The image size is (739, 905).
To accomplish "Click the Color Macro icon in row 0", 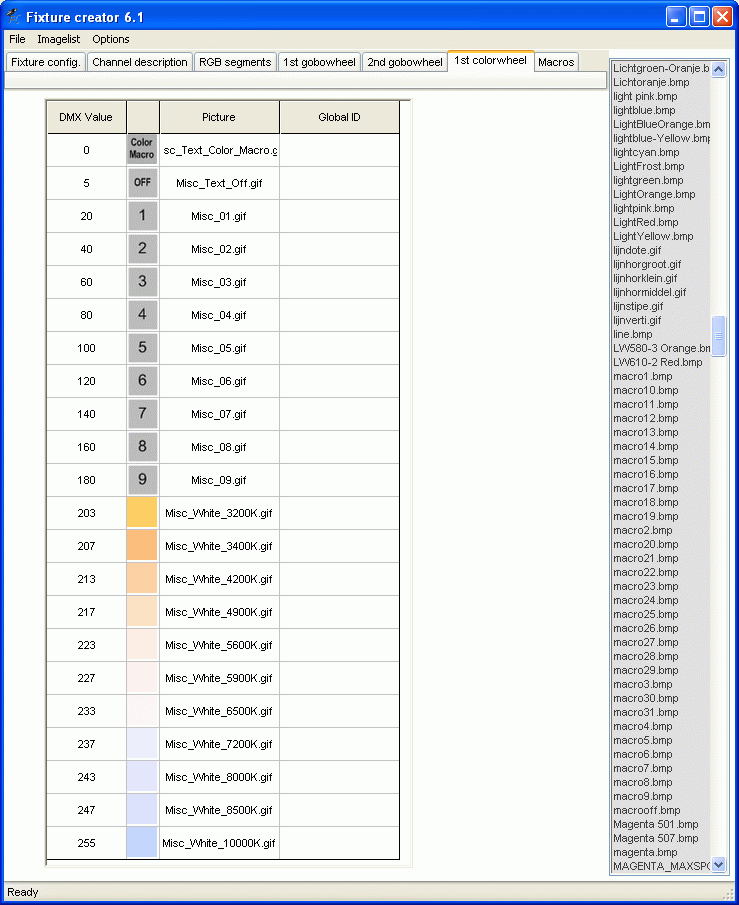I will (x=142, y=150).
